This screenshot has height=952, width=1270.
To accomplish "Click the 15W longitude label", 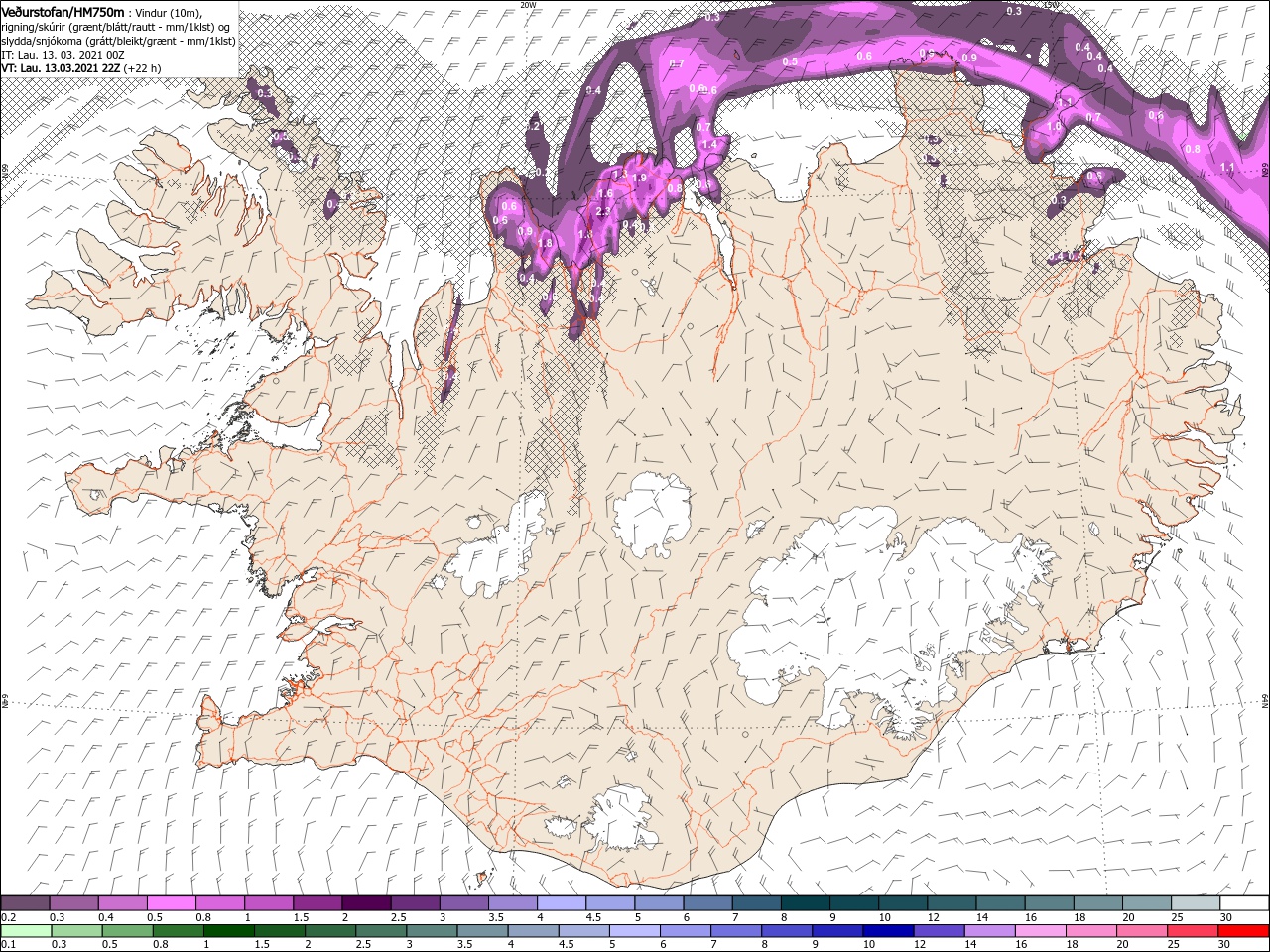I will click(x=1051, y=5).
